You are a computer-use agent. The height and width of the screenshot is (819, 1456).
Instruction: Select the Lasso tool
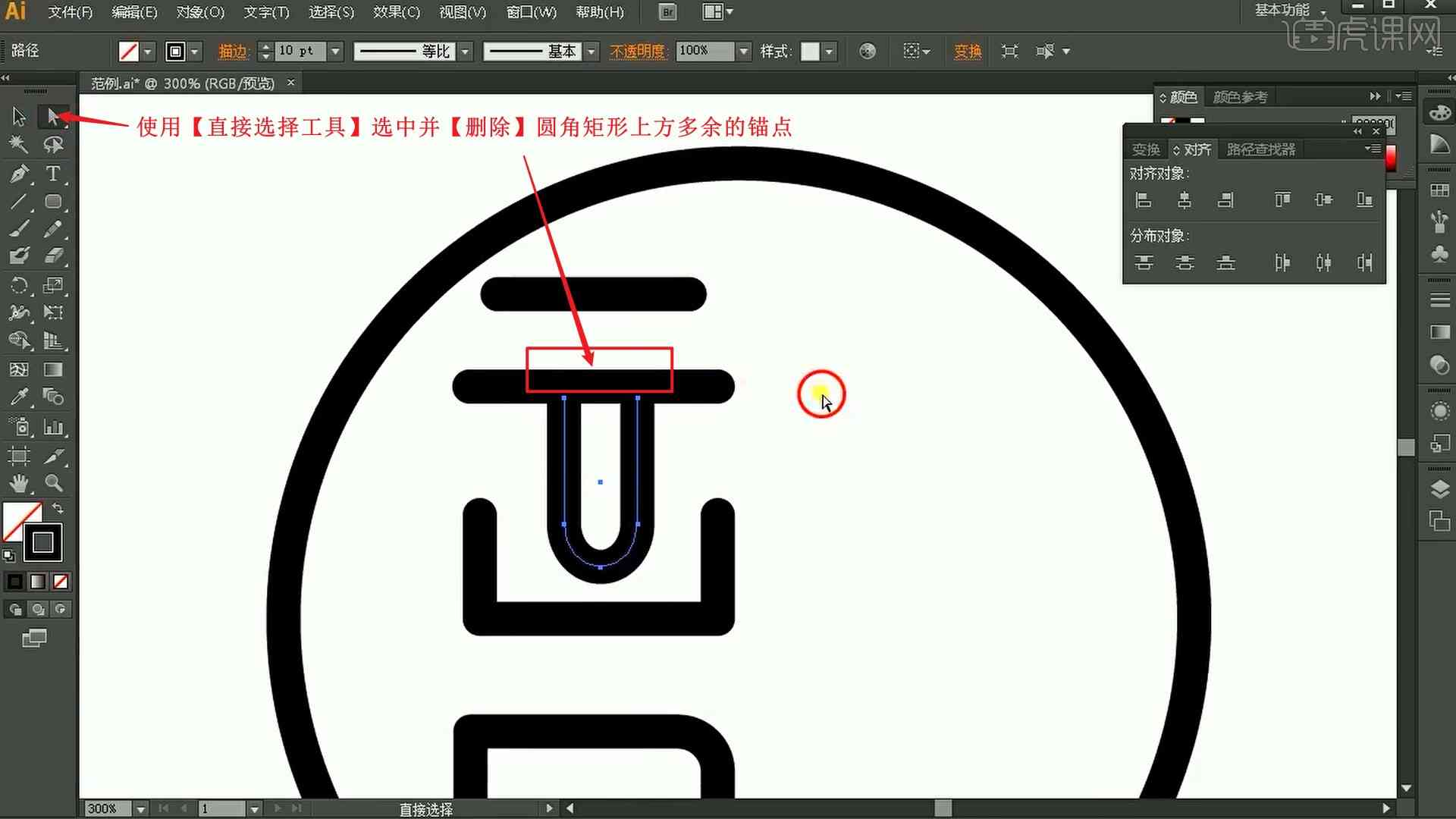click(x=53, y=144)
